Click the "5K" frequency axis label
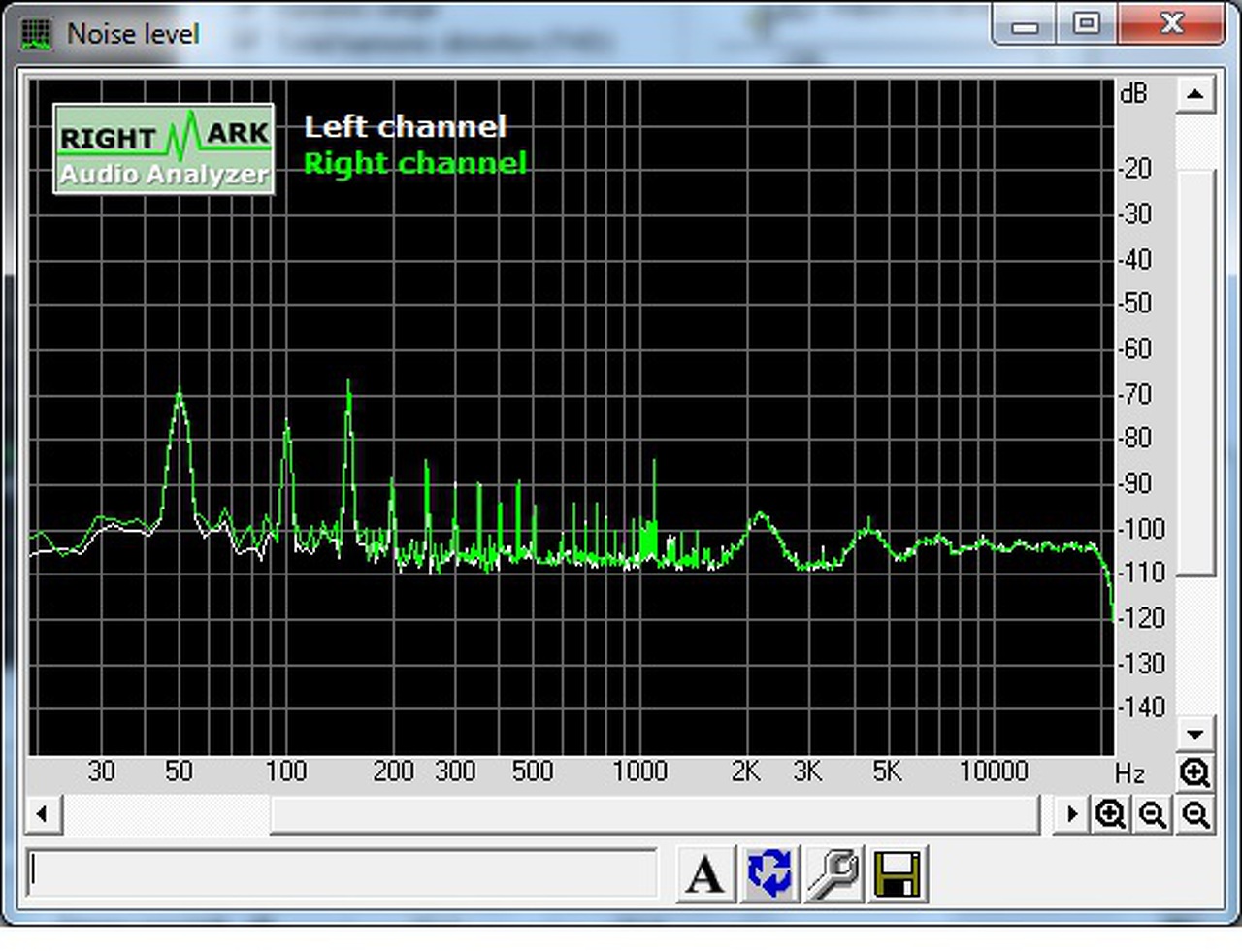The height and width of the screenshot is (952, 1242). (887, 771)
